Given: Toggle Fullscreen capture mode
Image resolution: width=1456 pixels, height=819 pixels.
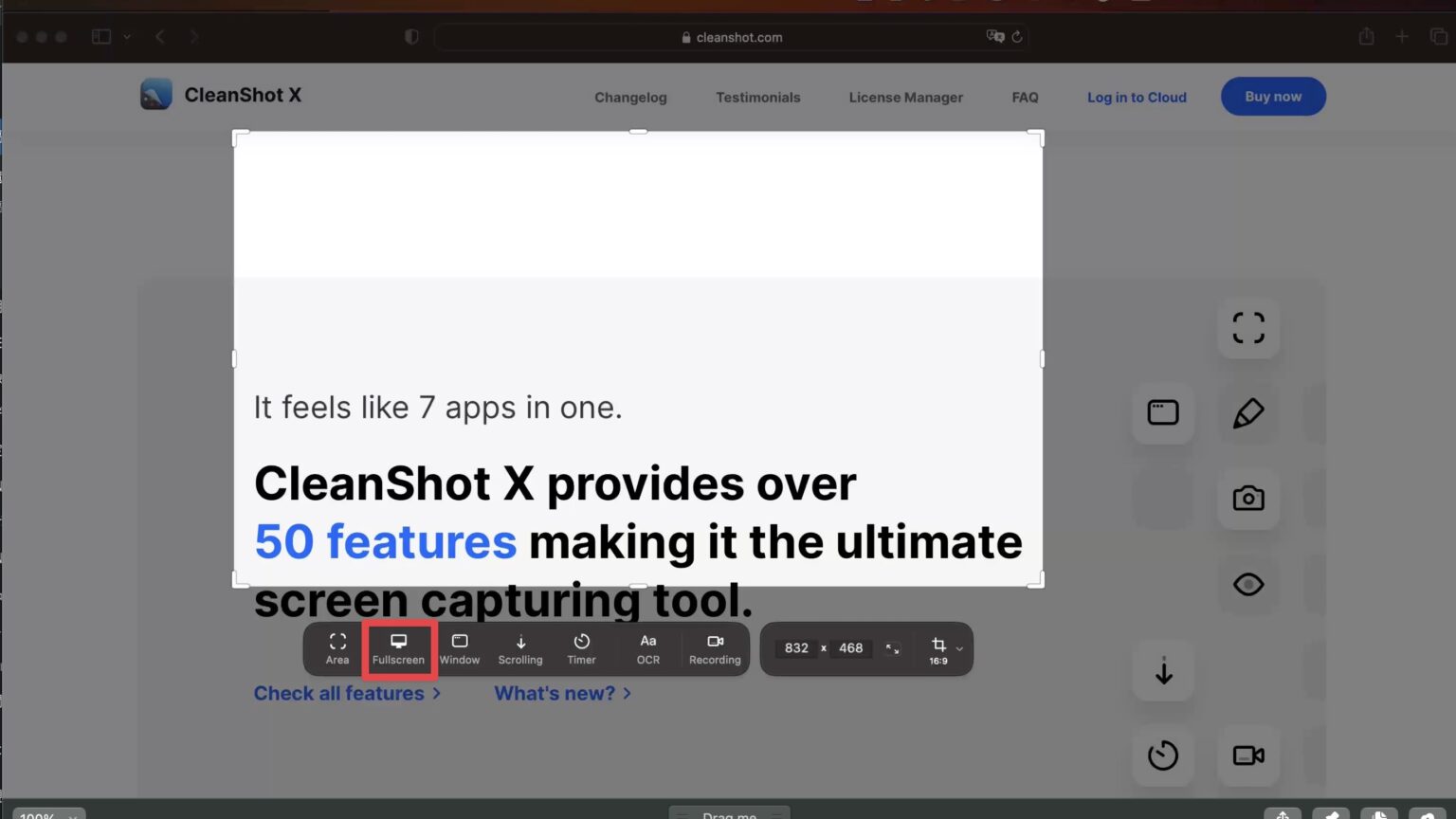Looking at the screenshot, I should [x=398, y=648].
